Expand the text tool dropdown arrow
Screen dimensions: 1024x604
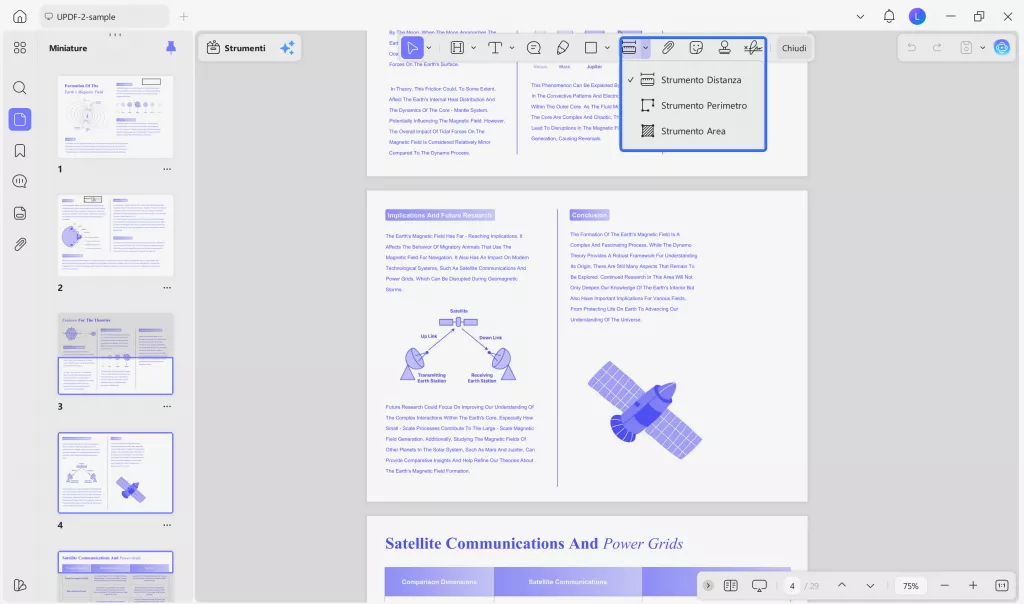click(x=512, y=48)
